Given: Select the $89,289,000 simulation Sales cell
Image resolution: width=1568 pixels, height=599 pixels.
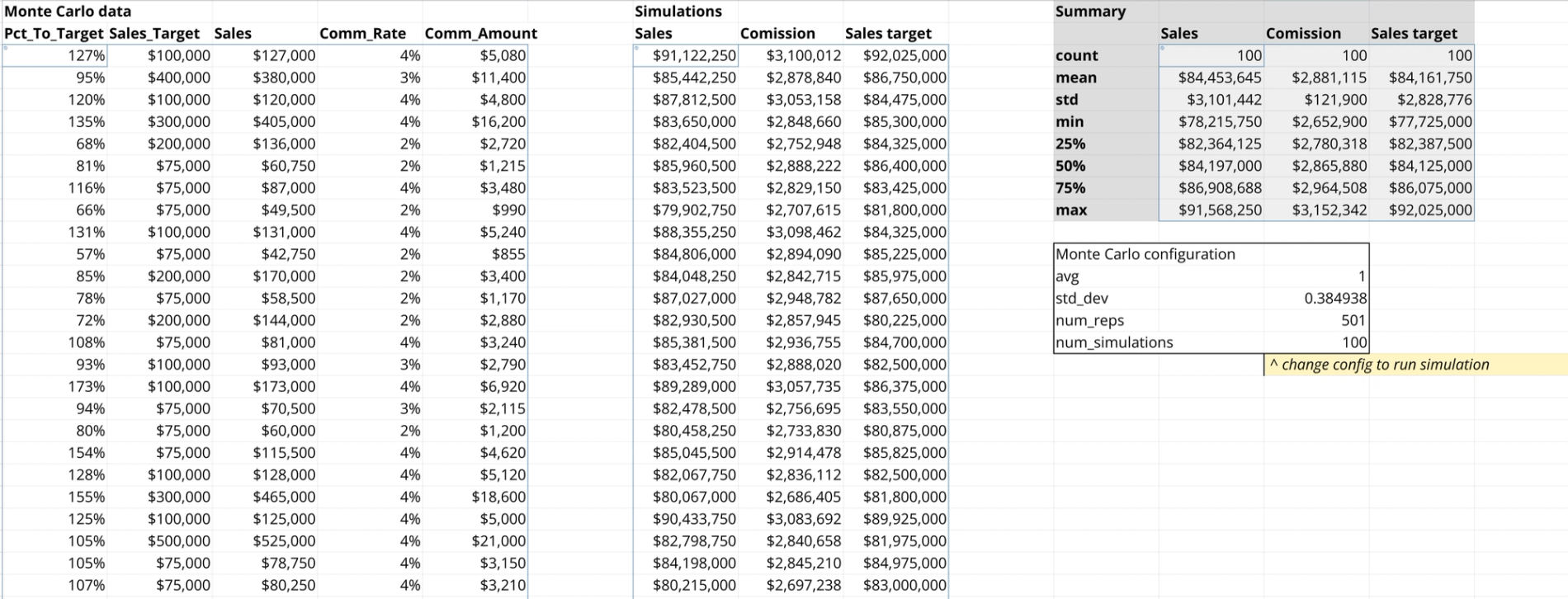Looking at the screenshot, I should (x=686, y=386).
